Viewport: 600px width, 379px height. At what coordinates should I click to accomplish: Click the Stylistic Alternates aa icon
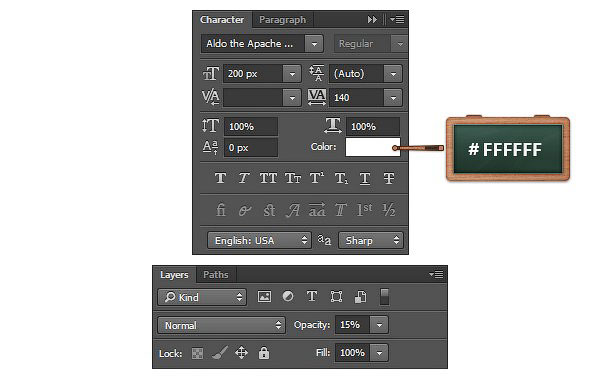[x=317, y=209]
